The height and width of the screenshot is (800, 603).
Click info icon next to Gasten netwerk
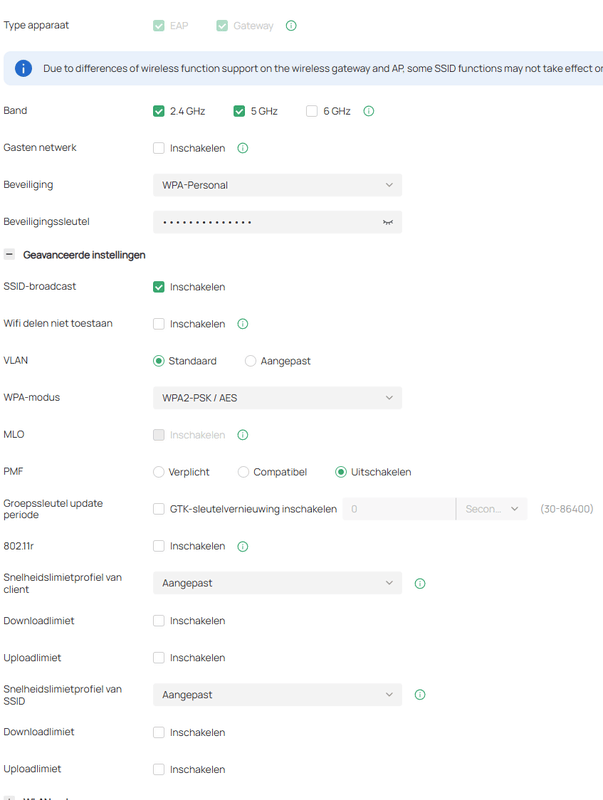point(242,148)
